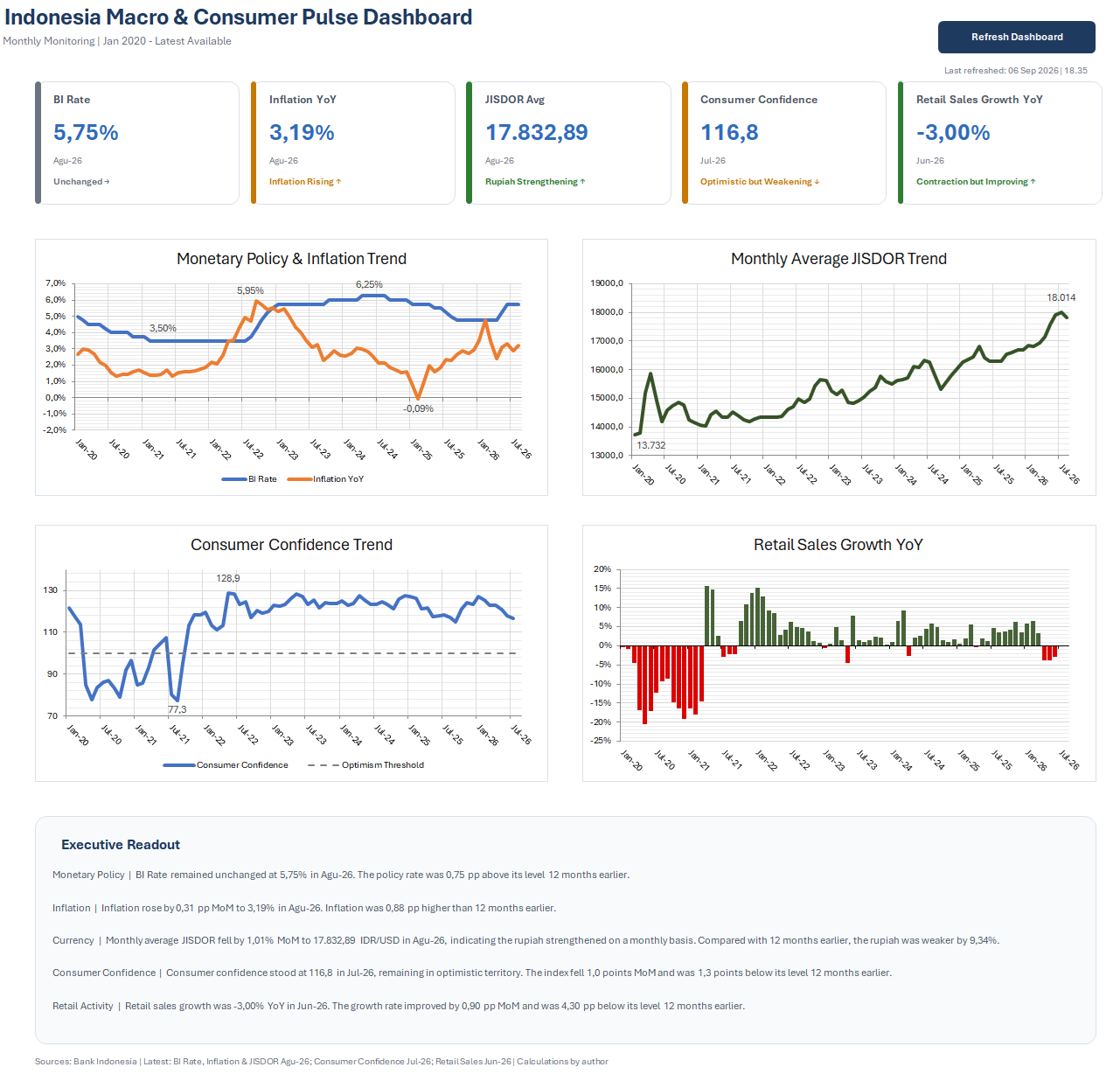Select the BI Rate 5,75% value
The height and width of the screenshot is (1081, 1120).
(86, 133)
